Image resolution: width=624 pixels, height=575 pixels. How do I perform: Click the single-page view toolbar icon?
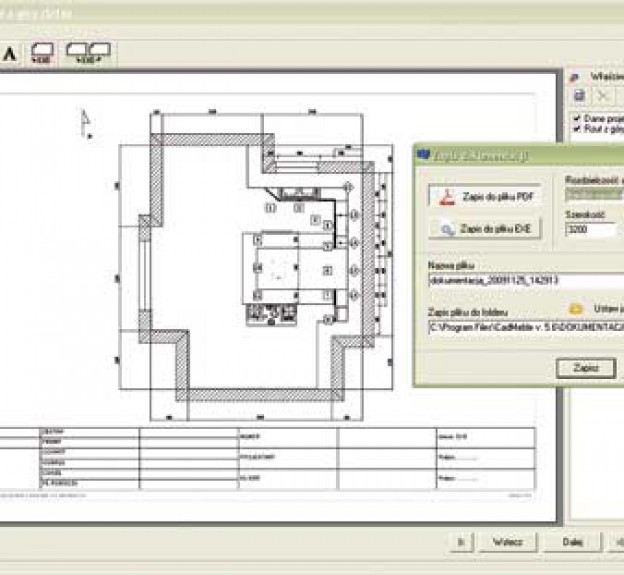click(x=42, y=53)
